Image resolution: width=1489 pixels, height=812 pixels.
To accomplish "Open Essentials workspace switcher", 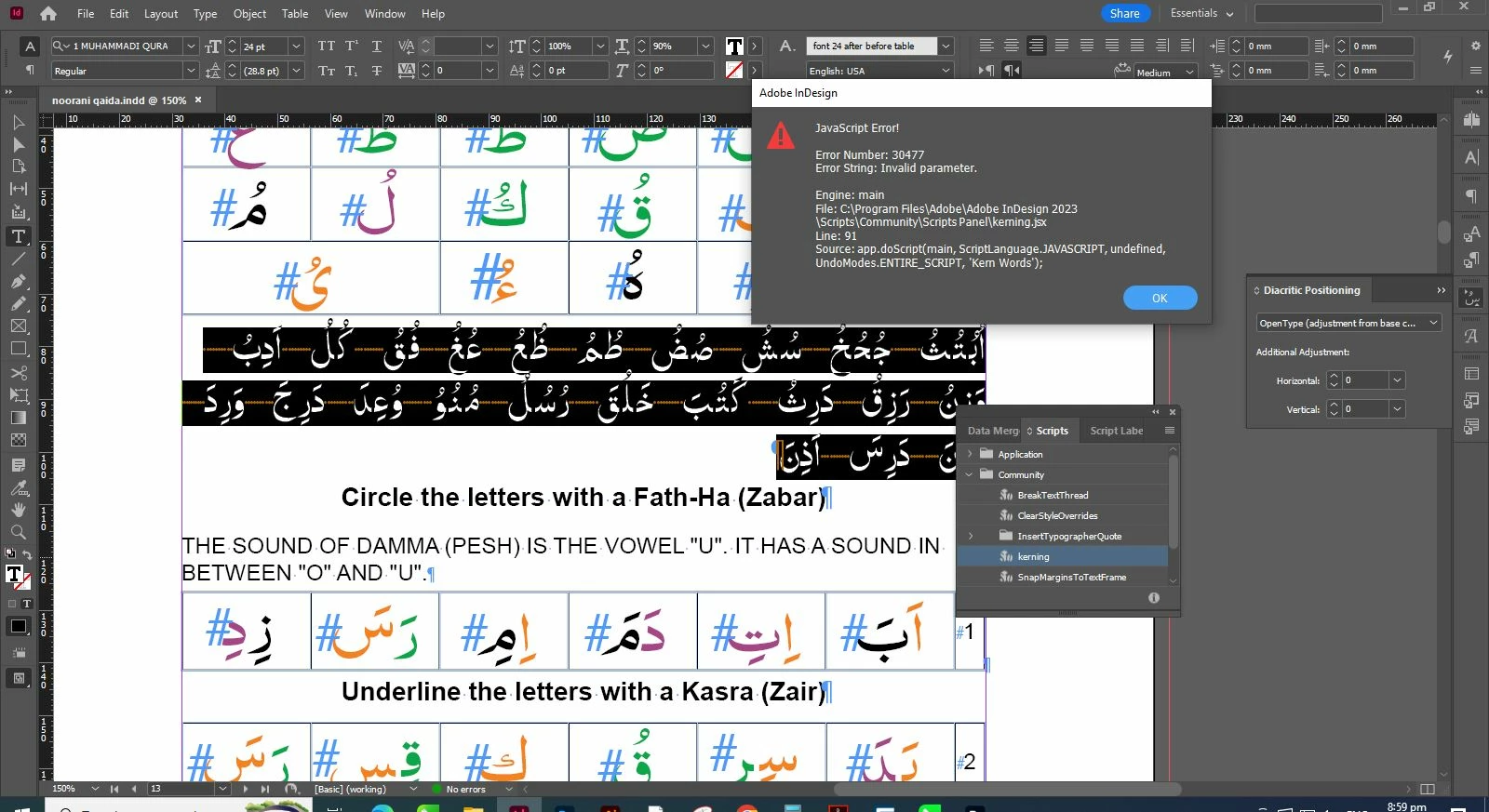I will coord(1201,13).
